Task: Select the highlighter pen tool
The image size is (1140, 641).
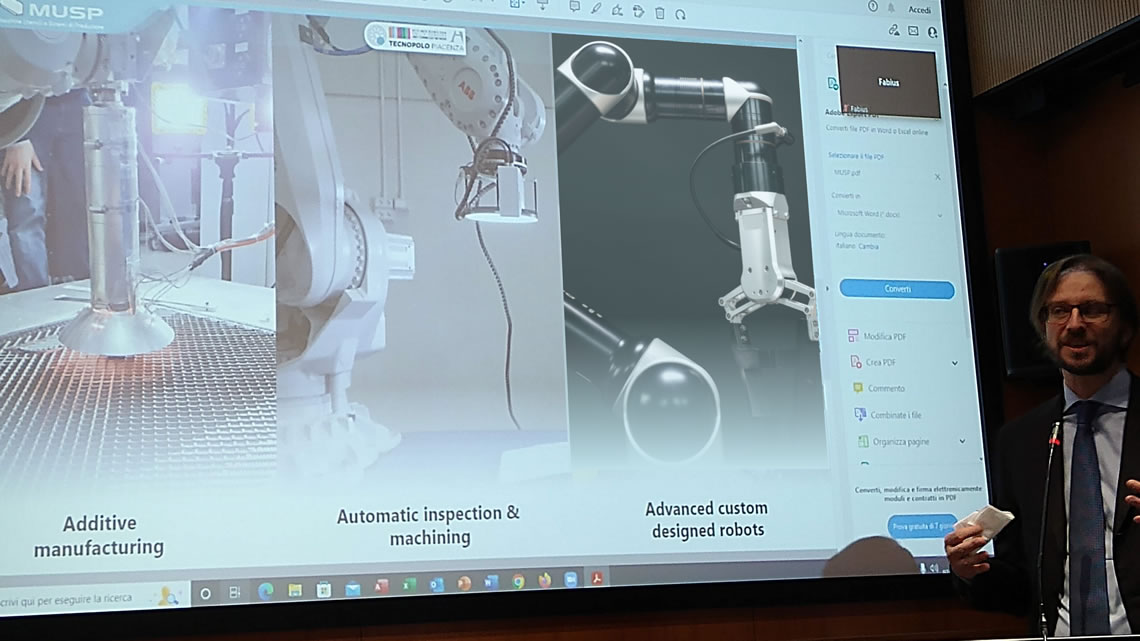Action: coord(596,9)
